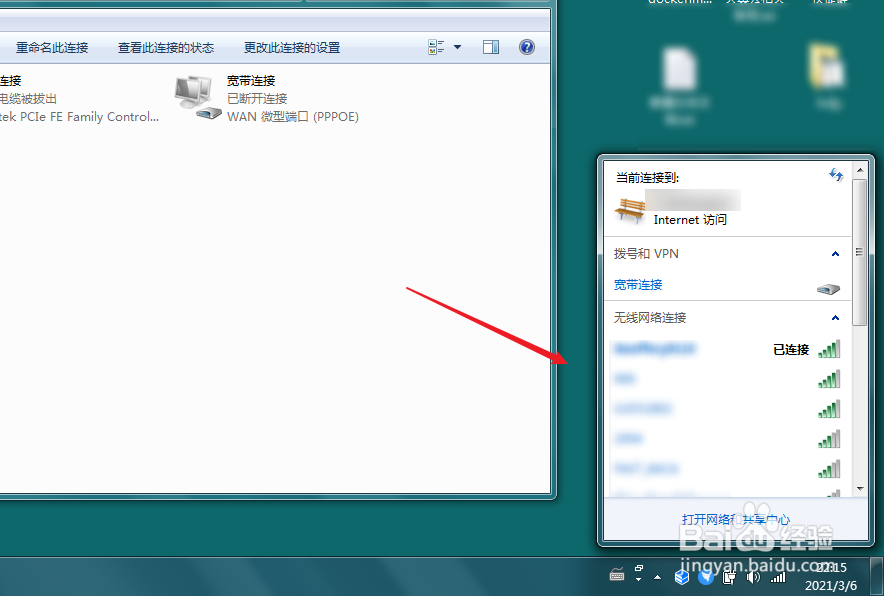Click the speaker volume tray icon
The image size is (884, 596).
point(753,577)
